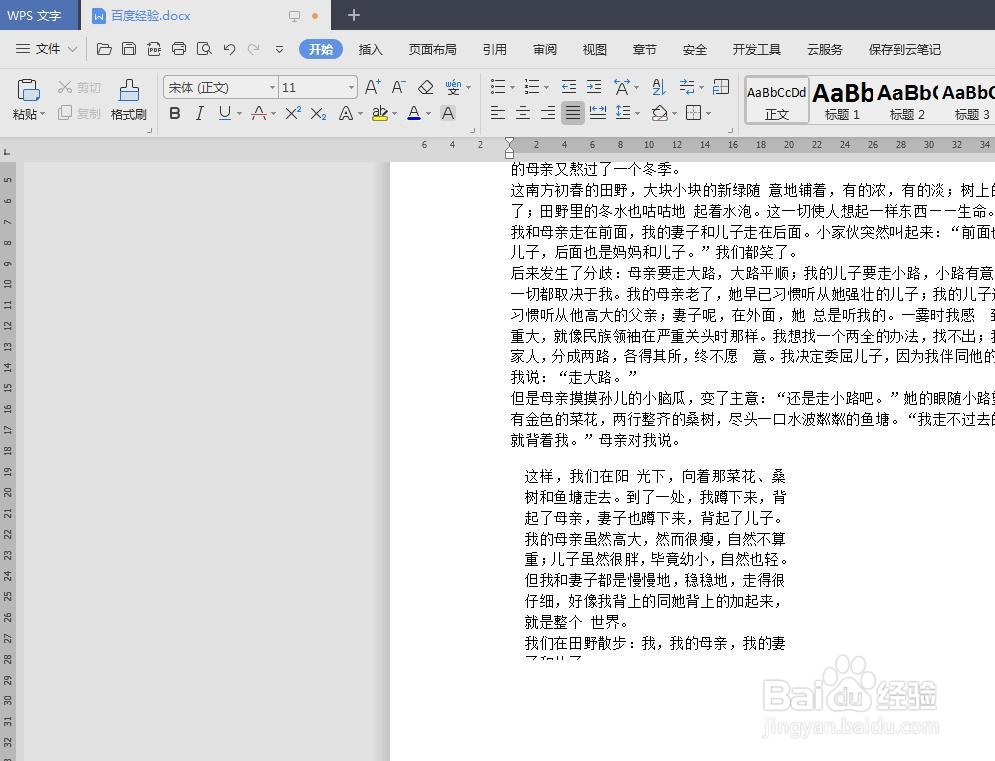Toggle underline formatting

(222, 113)
